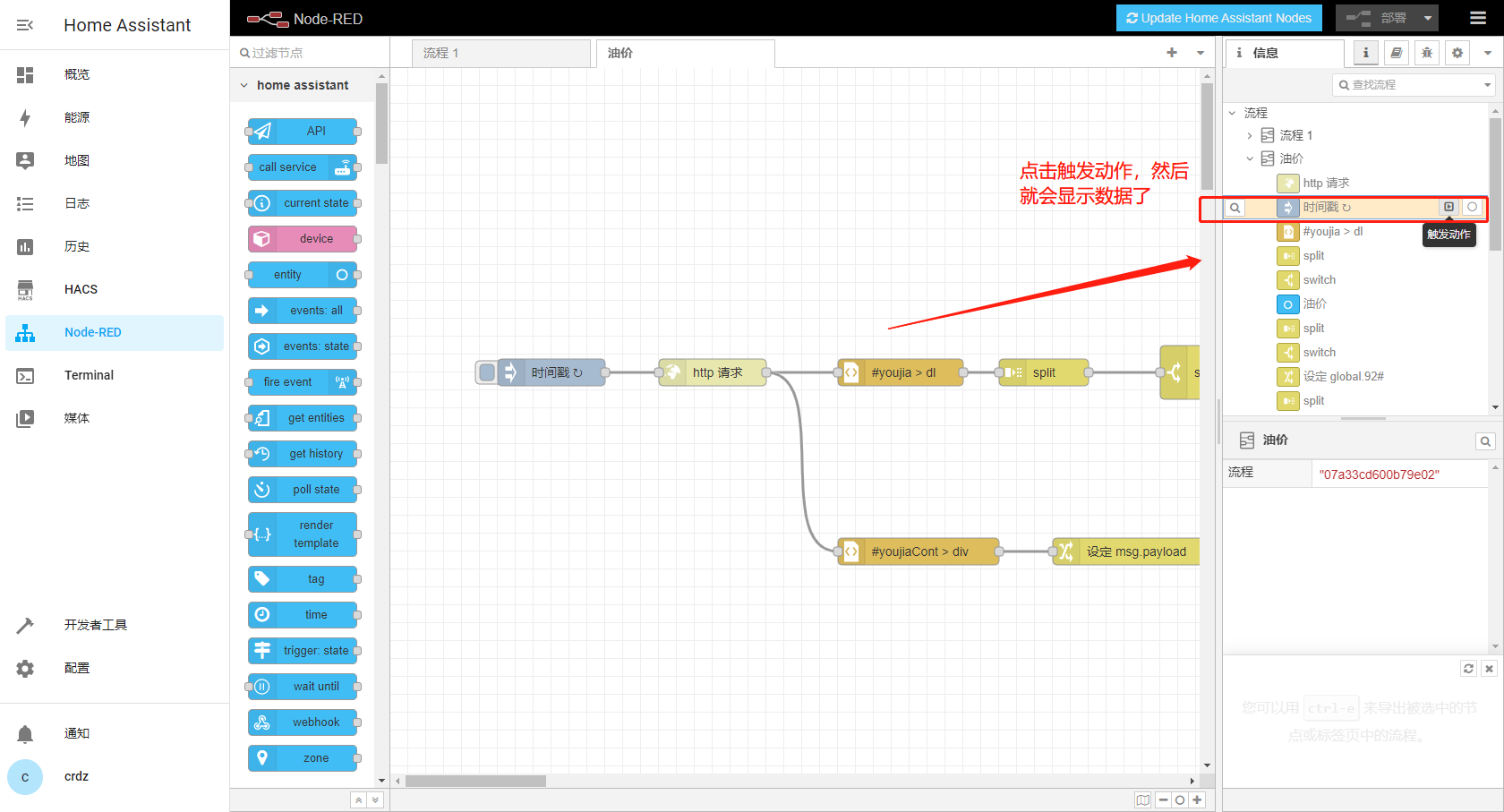Open the Node-RED hamburger main menu
The image size is (1504, 812).
[x=1478, y=18]
